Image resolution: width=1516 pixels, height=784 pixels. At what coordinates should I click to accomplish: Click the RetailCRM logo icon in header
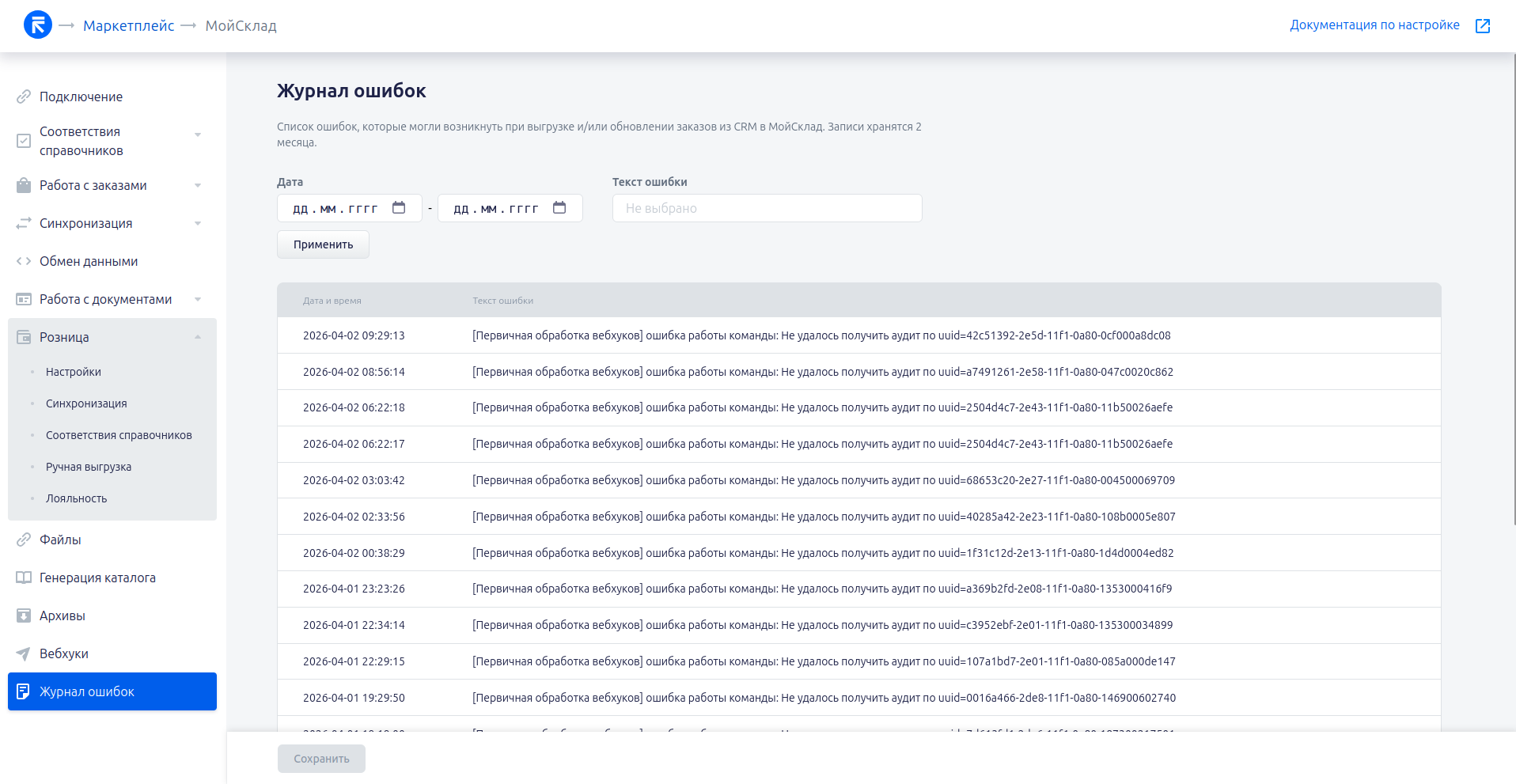point(37,25)
